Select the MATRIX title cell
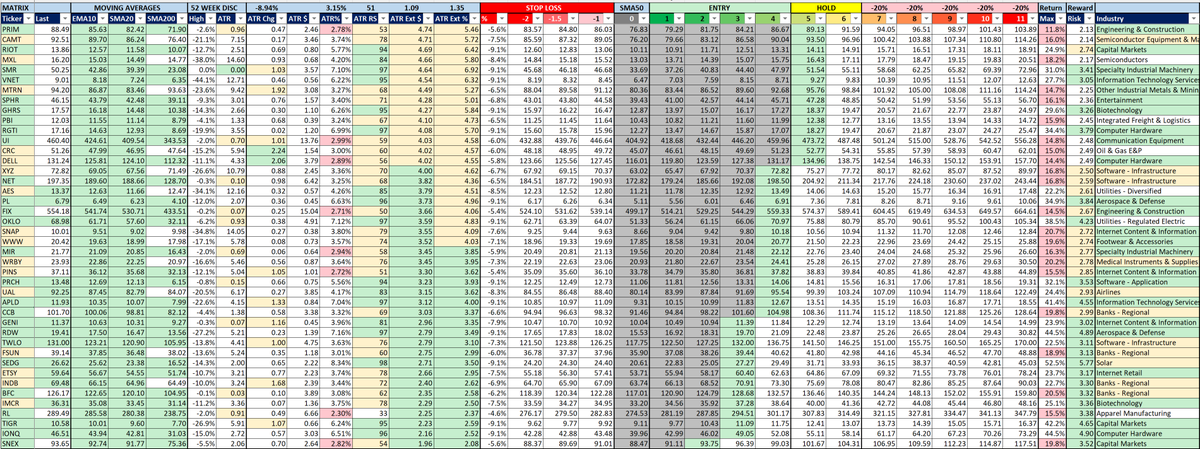The height and width of the screenshot is (449, 1200). tap(17, 8)
